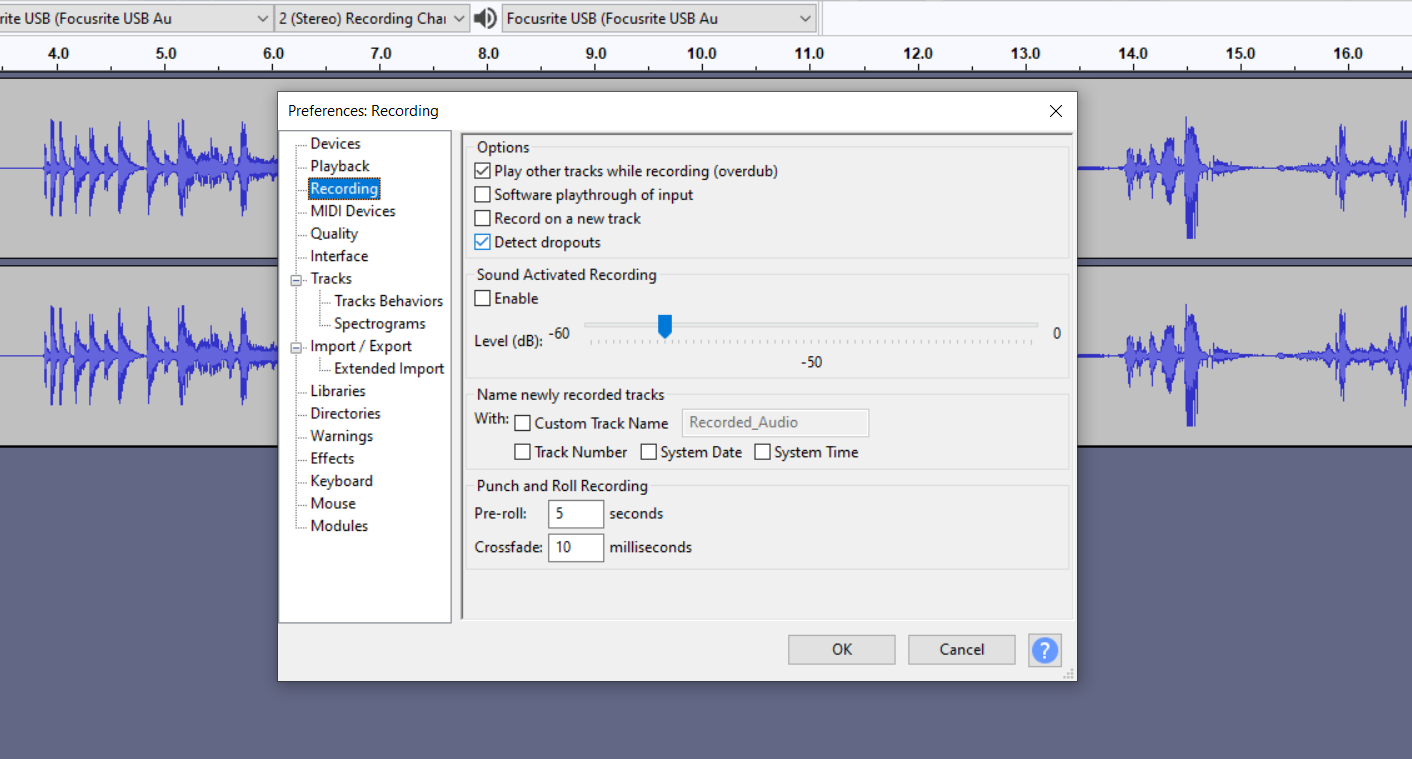This screenshot has width=1412, height=759.
Task: Select Spectrograms in the tree
Action: coord(380,324)
